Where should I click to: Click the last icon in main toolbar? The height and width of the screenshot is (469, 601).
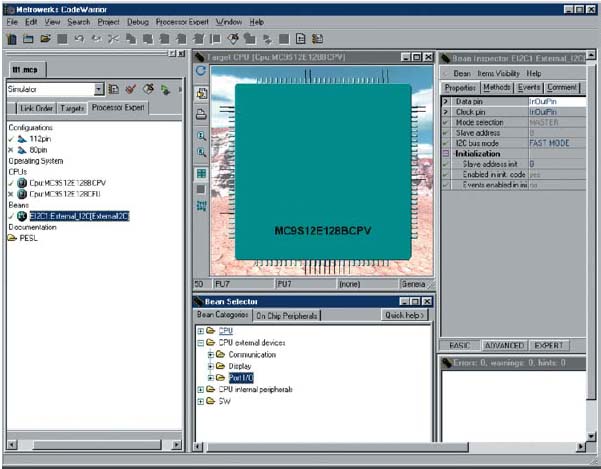(x=317, y=39)
